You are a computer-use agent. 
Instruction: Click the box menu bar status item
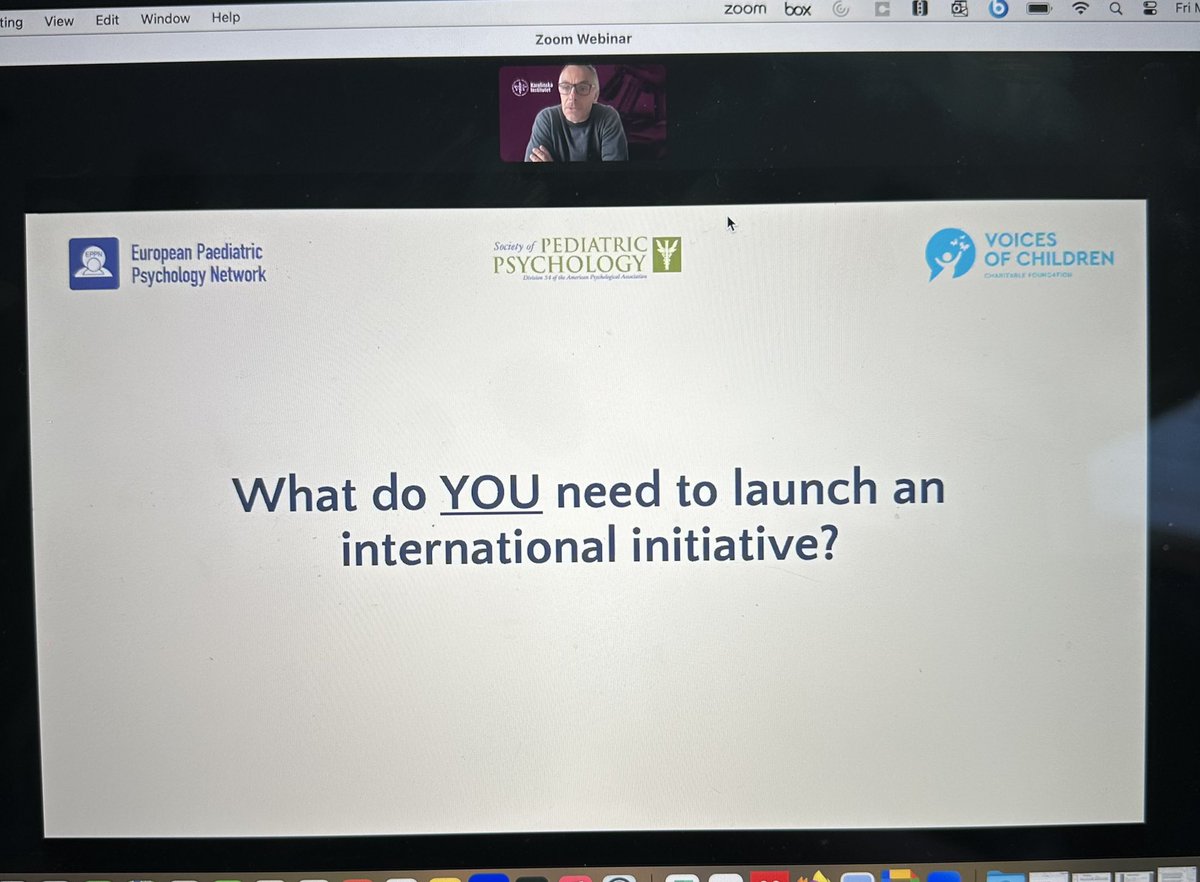point(797,9)
